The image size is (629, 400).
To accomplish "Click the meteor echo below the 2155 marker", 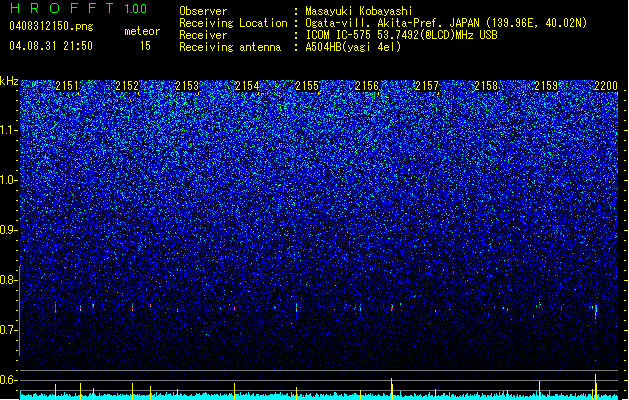I will point(296,308).
